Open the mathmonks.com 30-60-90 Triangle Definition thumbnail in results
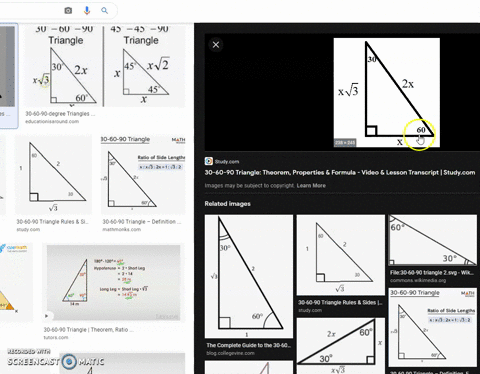Screen dimensions: 480x374 tap(143, 174)
